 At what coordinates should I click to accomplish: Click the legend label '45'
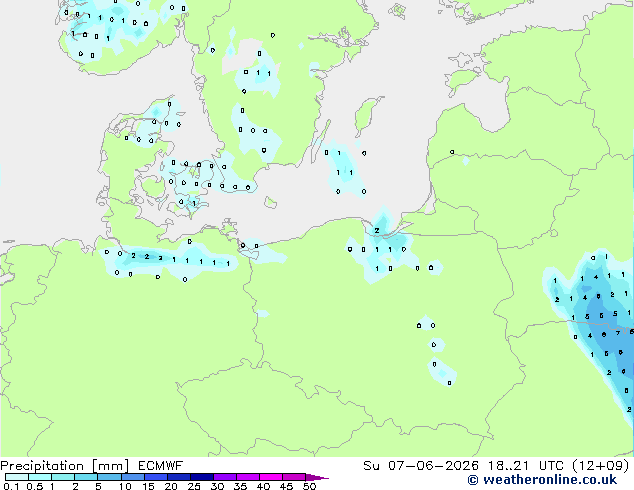pos(286,486)
